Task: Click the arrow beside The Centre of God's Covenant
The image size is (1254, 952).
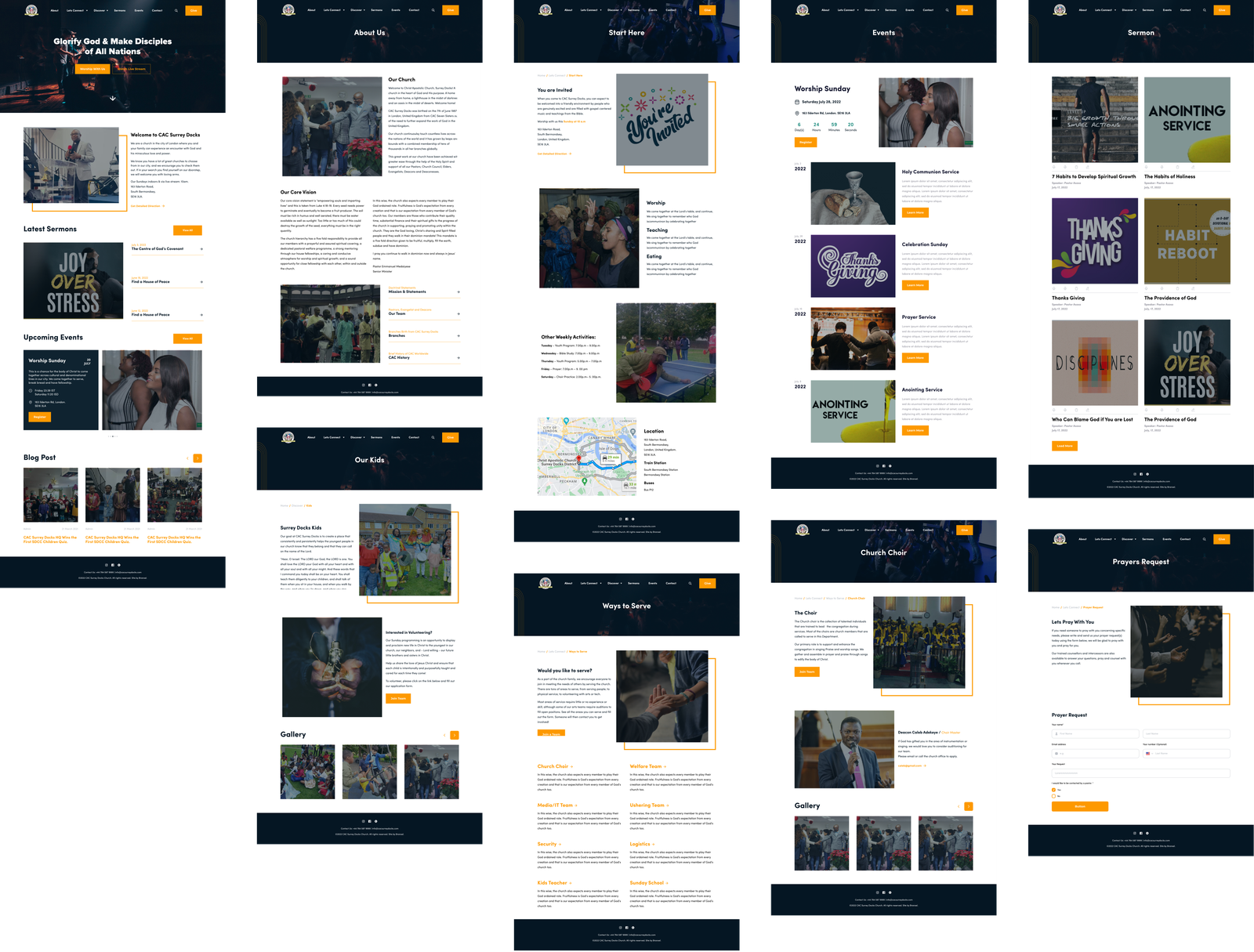Action: [201, 249]
